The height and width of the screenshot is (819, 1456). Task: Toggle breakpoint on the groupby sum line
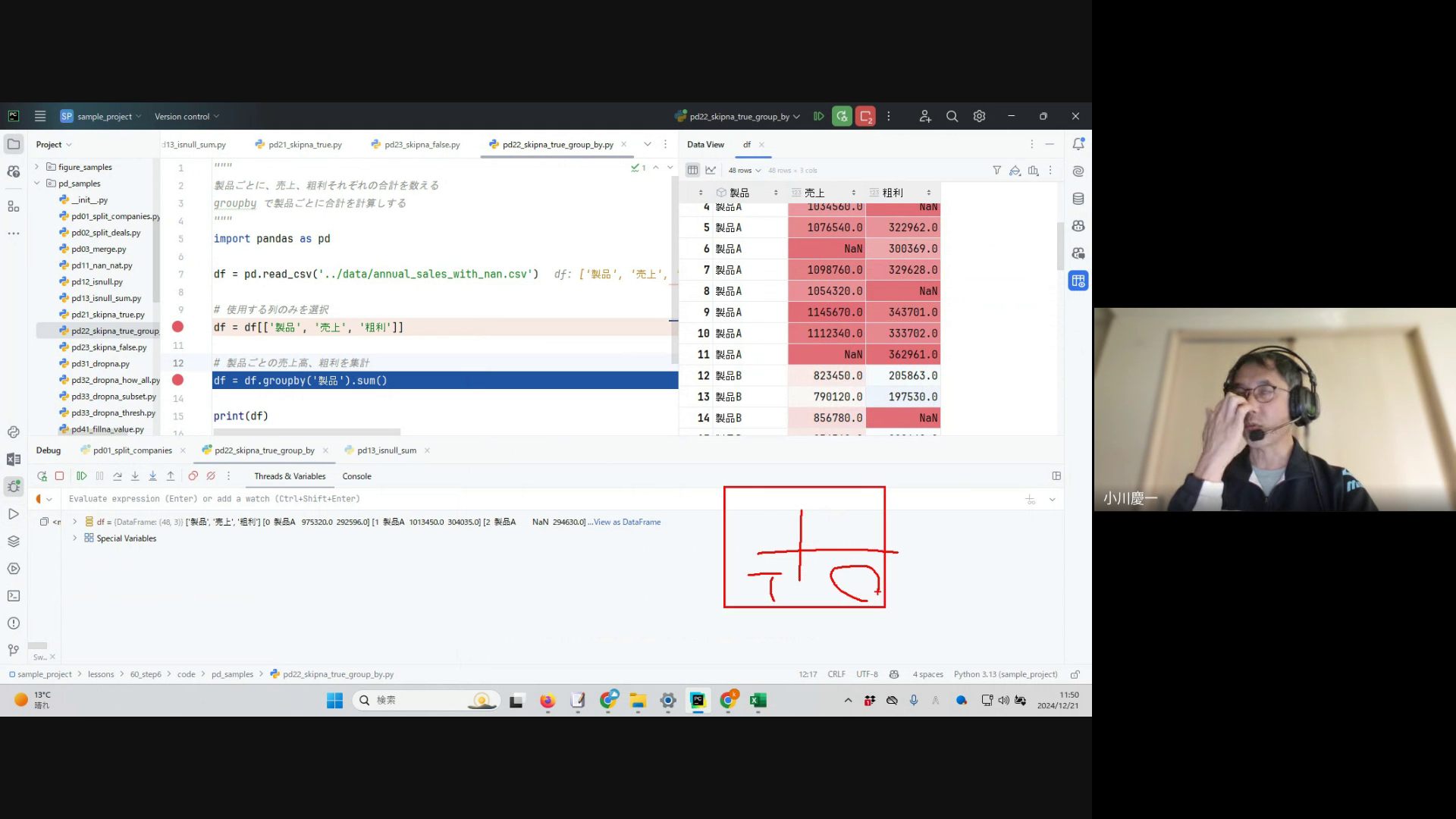click(x=177, y=380)
